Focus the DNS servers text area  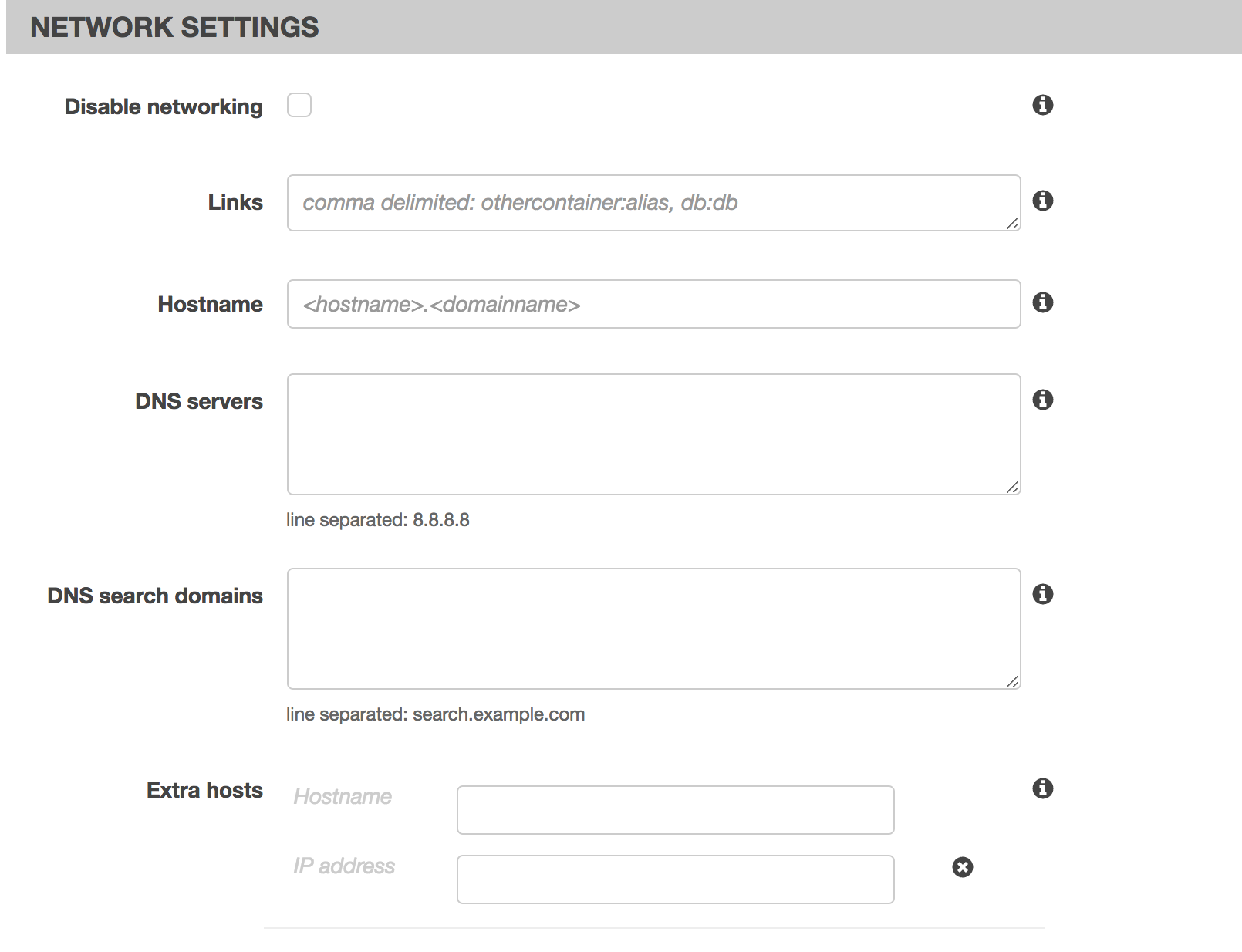click(x=654, y=434)
